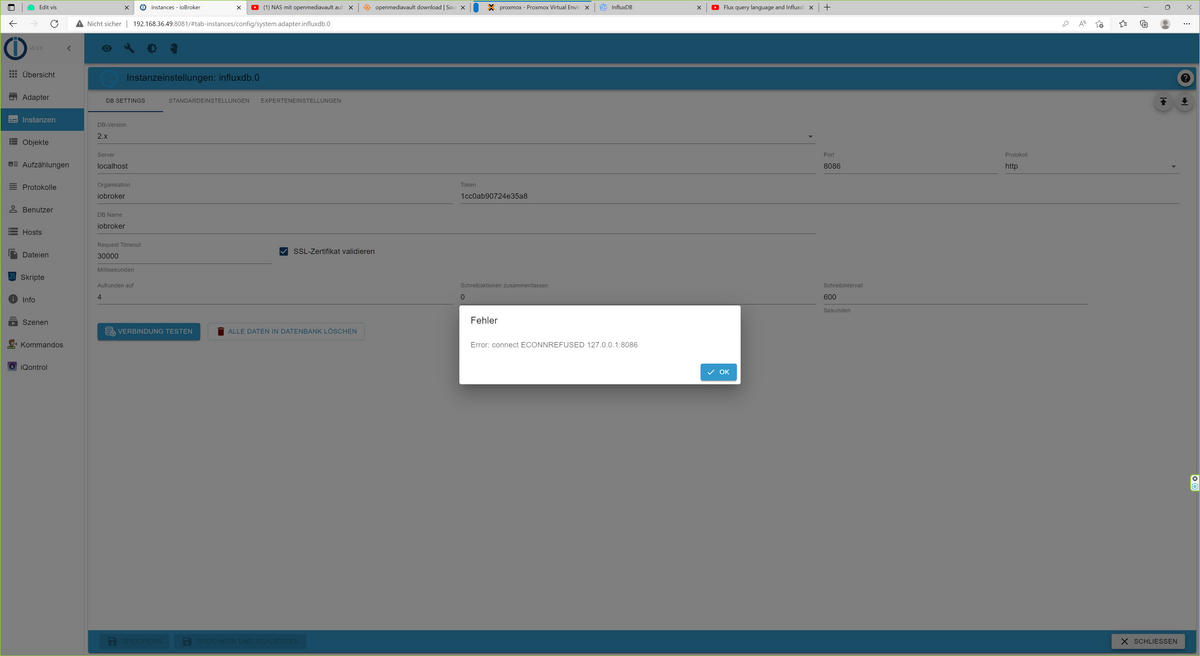Click the DB Name input field

(x=456, y=226)
